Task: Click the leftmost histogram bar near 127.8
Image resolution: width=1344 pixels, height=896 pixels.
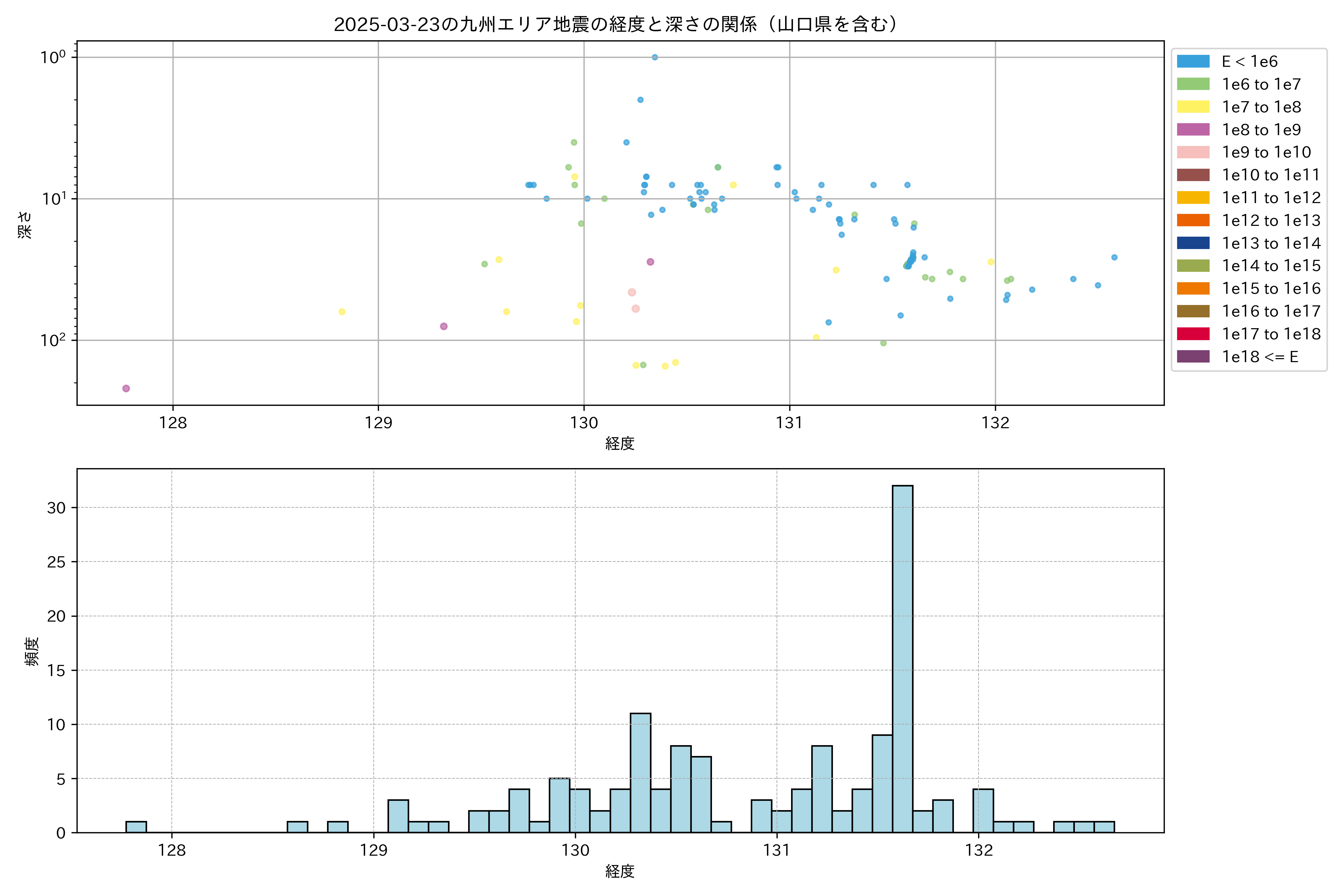Action: click(136, 827)
